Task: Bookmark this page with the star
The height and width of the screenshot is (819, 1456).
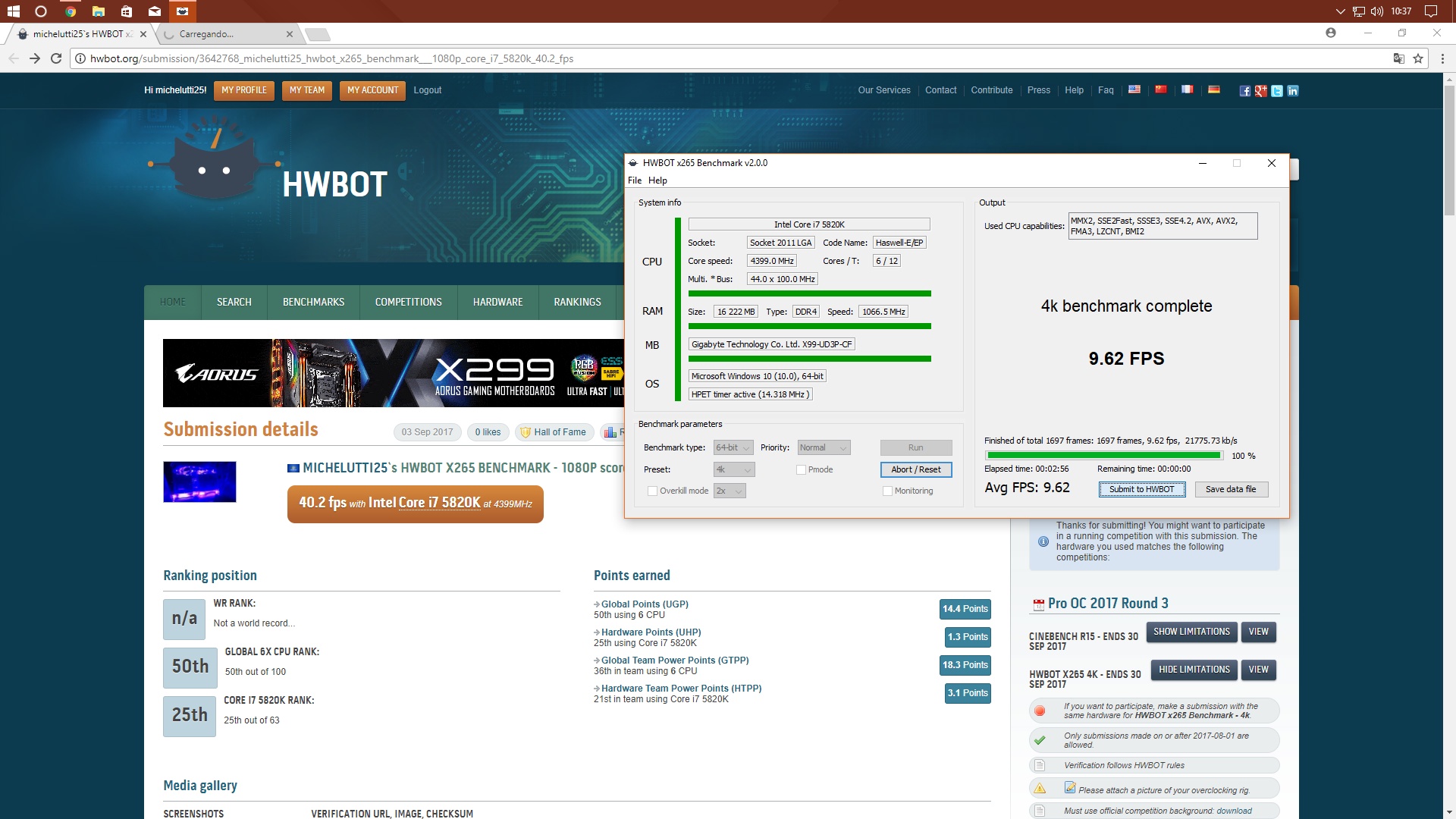Action: pos(1418,58)
